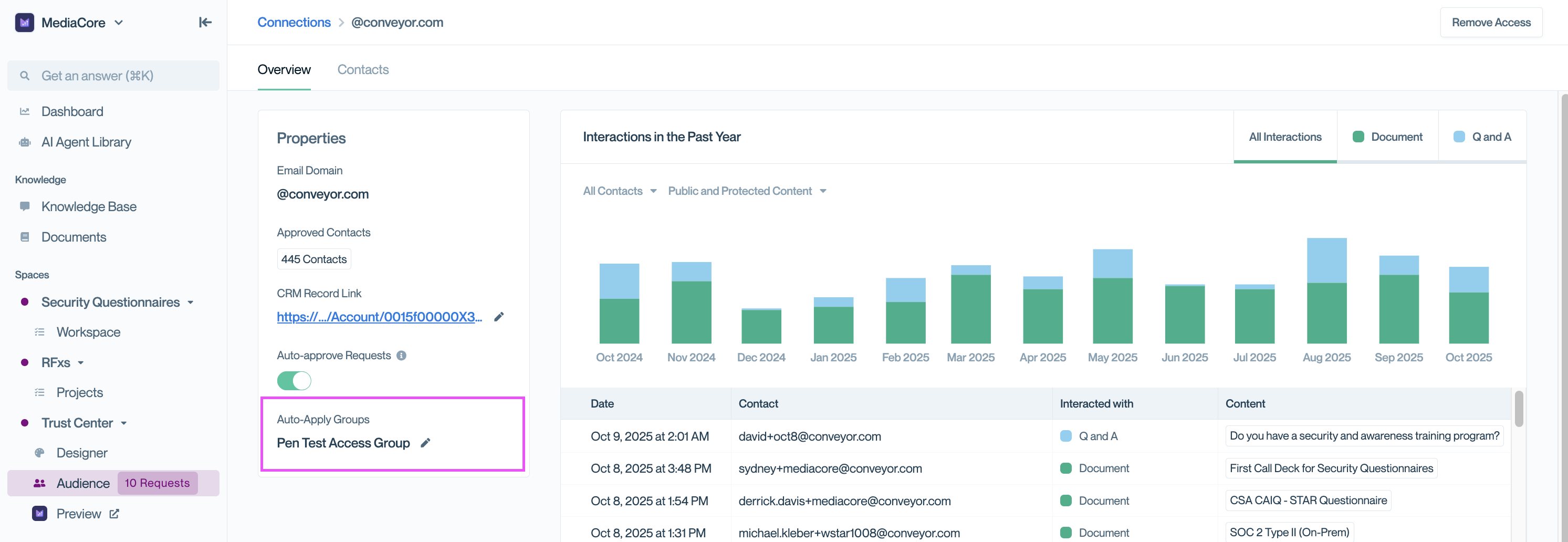Image resolution: width=1568 pixels, height=542 pixels.
Task: Click the Preview logo icon
Action: coord(39,514)
